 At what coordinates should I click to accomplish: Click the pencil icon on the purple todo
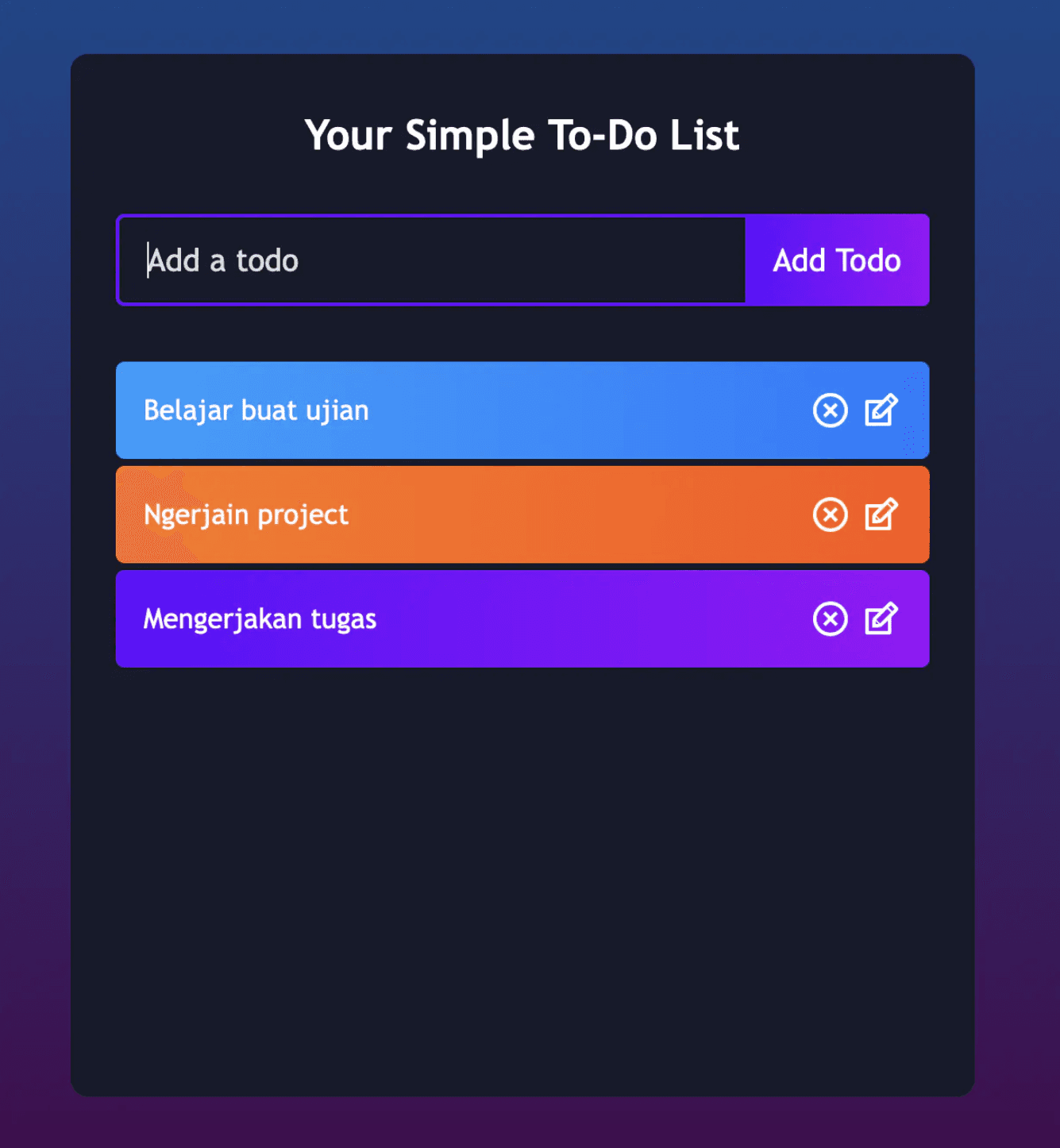pyautogui.click(x=880, y=619)
